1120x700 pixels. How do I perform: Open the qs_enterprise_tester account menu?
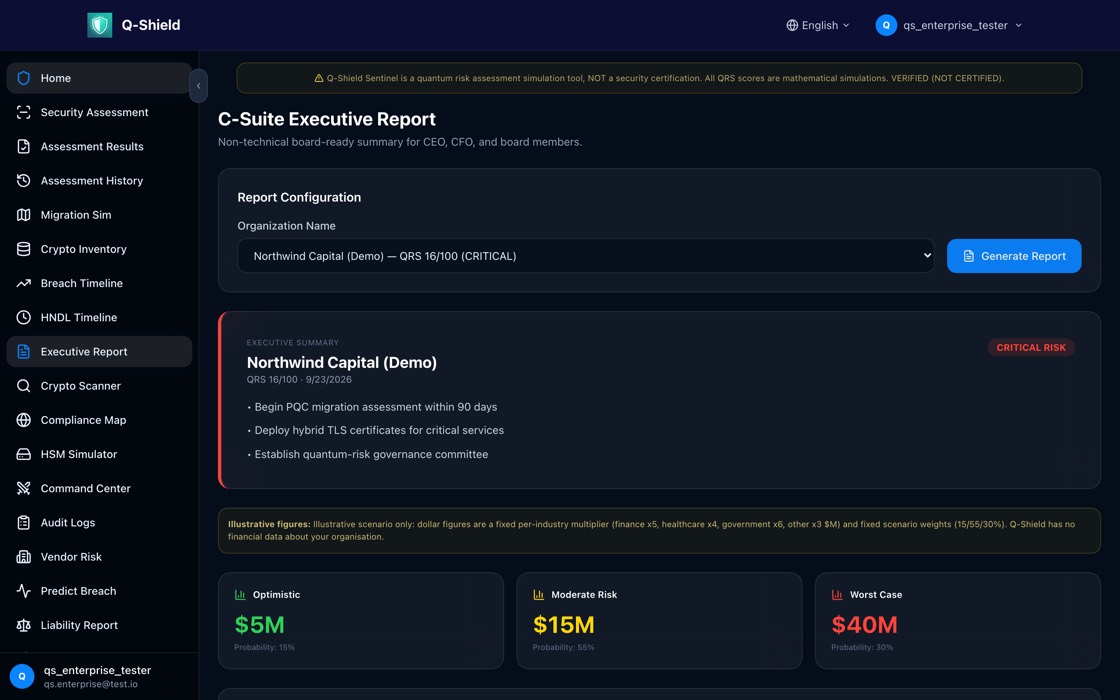pyautogui.click(x=949, y=25)
